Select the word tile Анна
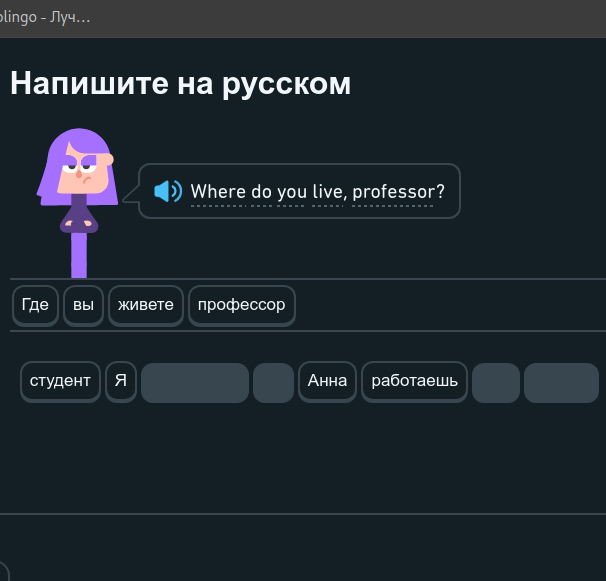Image resolution: width=606 pixels, height=581 pixels. point(327,382)
